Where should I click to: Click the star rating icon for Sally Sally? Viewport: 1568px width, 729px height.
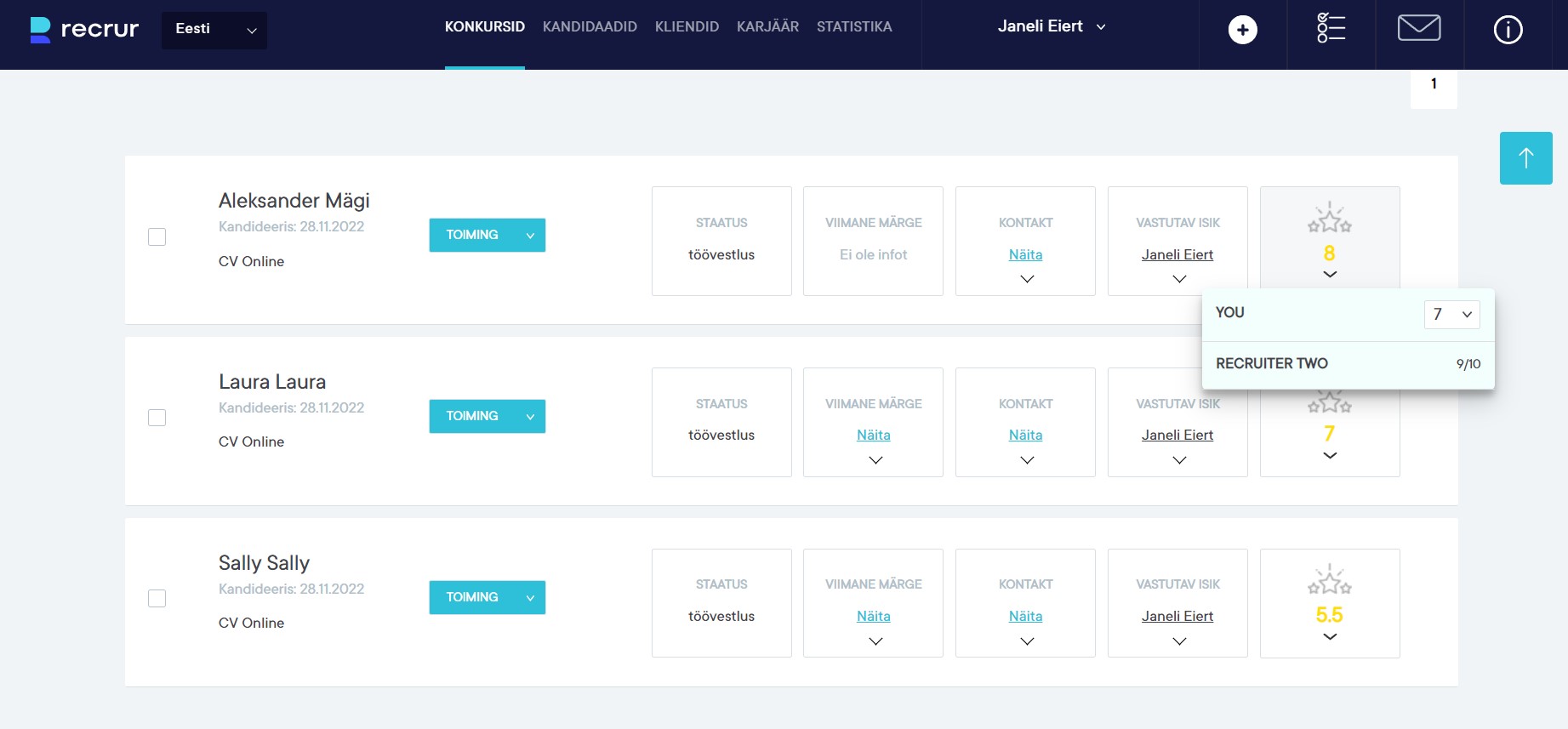tap(1329, 581)
